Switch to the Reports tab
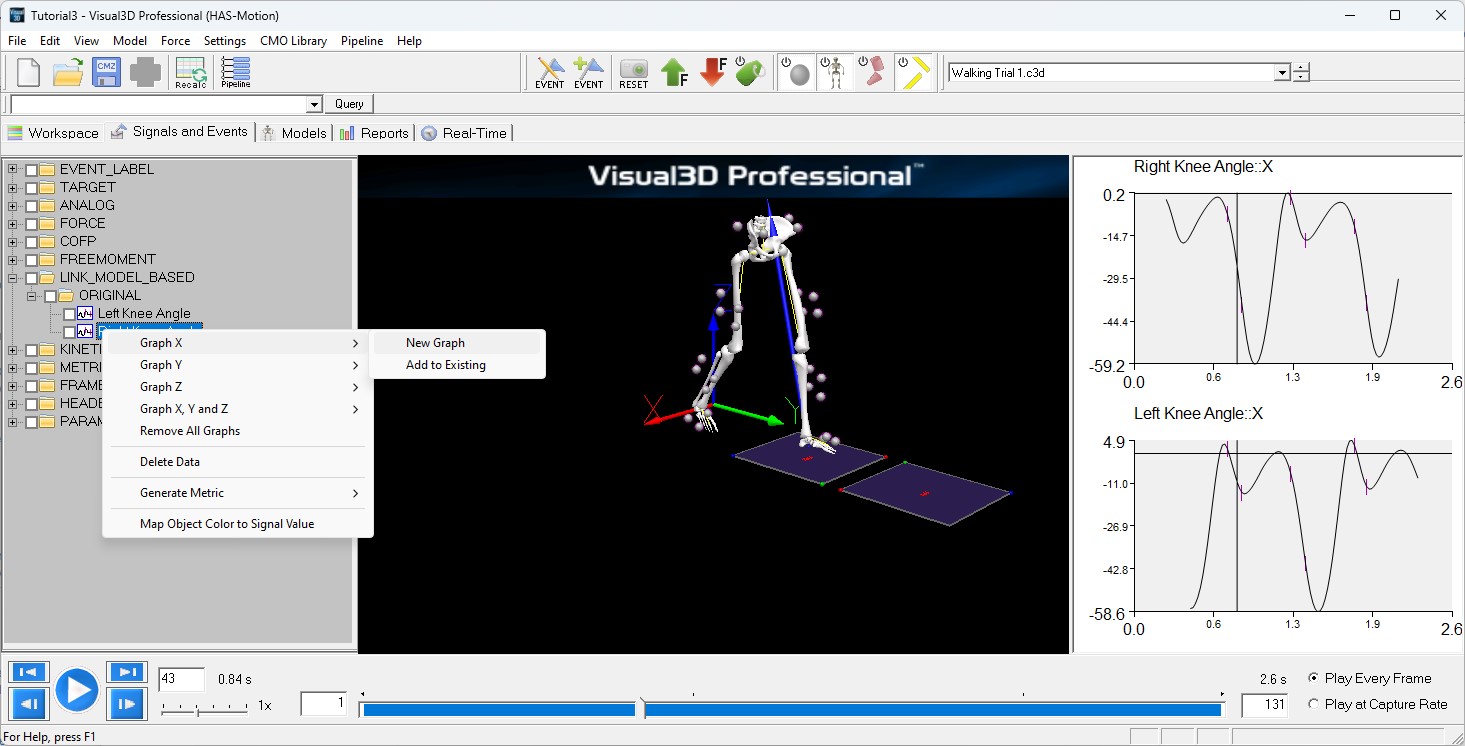The image size is (1465, 746). [373, 132]
